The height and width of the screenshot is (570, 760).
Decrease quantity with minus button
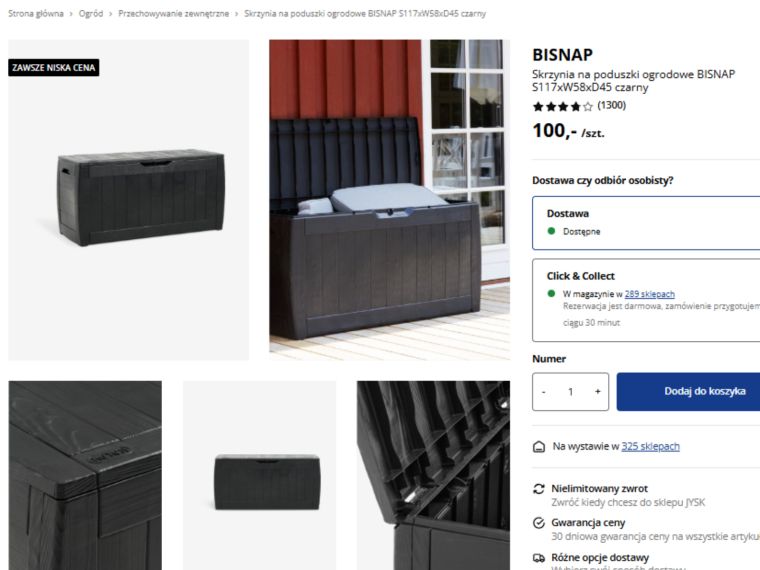click(x=544, y=392)
